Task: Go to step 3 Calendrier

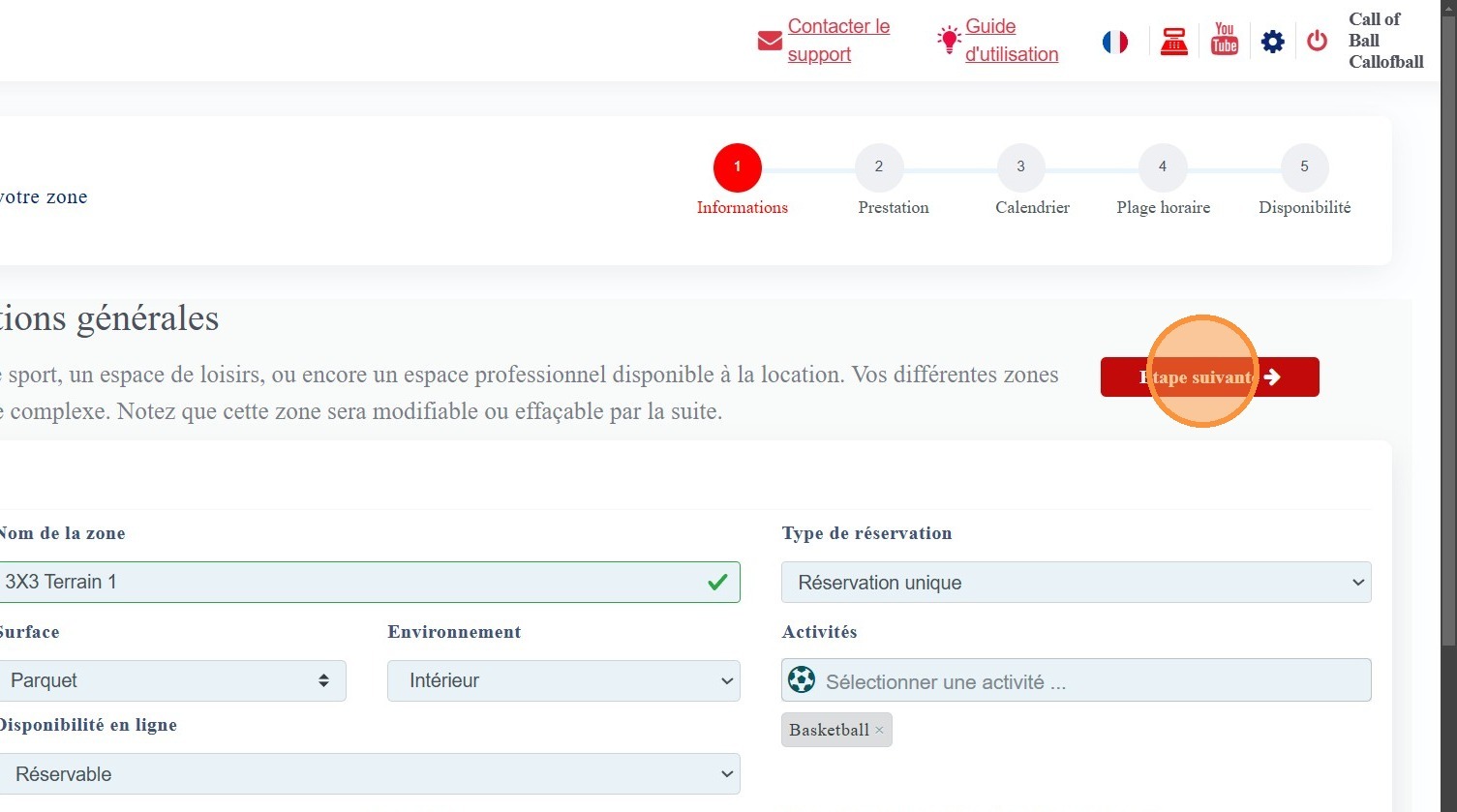Action: 1020,167
